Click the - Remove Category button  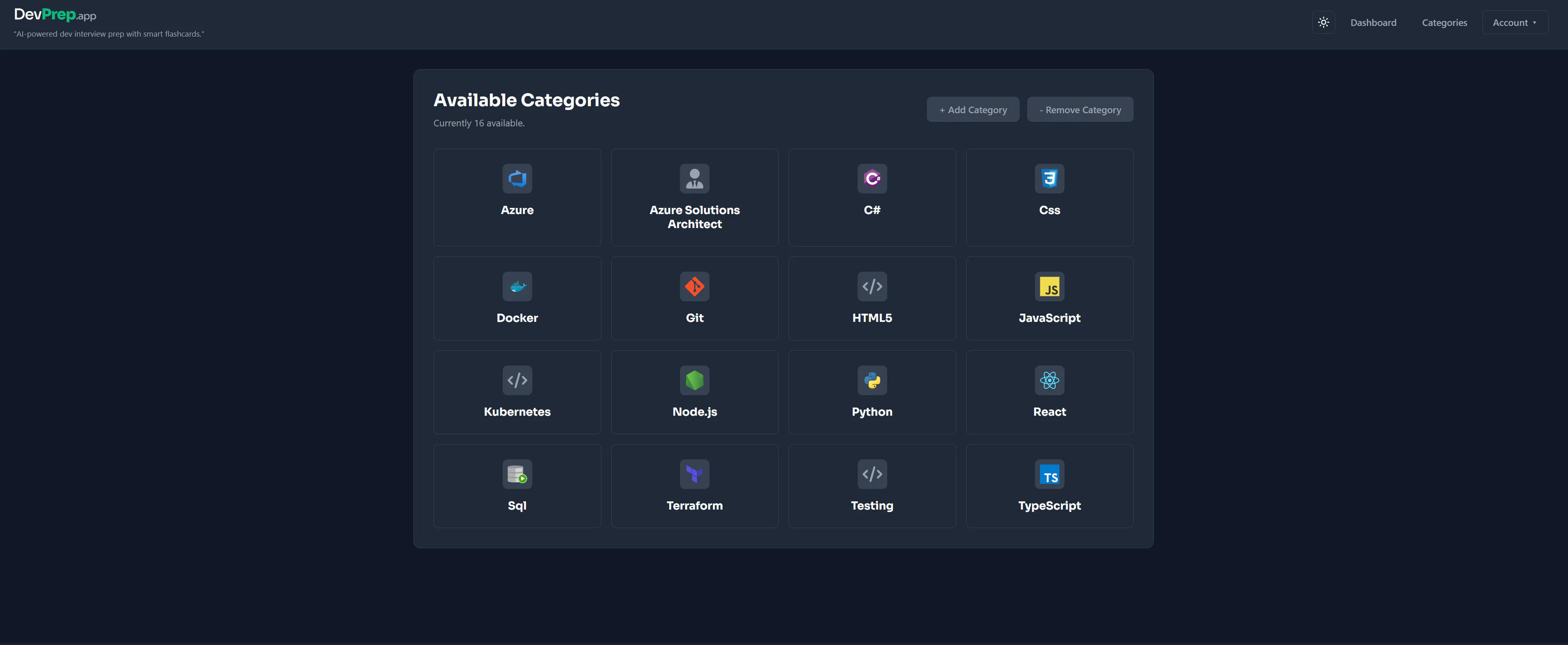[x=1080, y=109]
